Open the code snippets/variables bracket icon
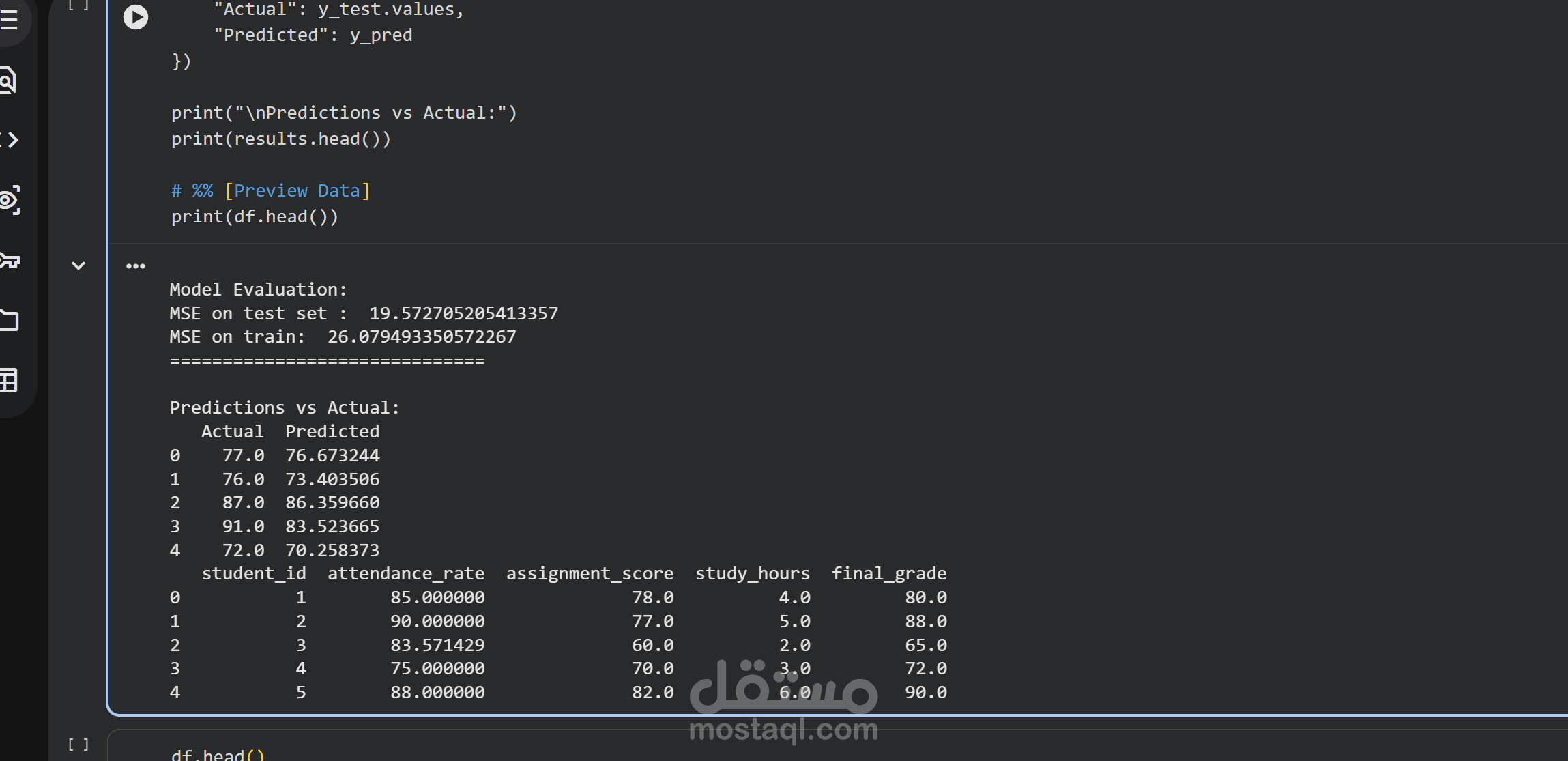Viewport: 1568px width, 761px height. click(x=10, y=140)
